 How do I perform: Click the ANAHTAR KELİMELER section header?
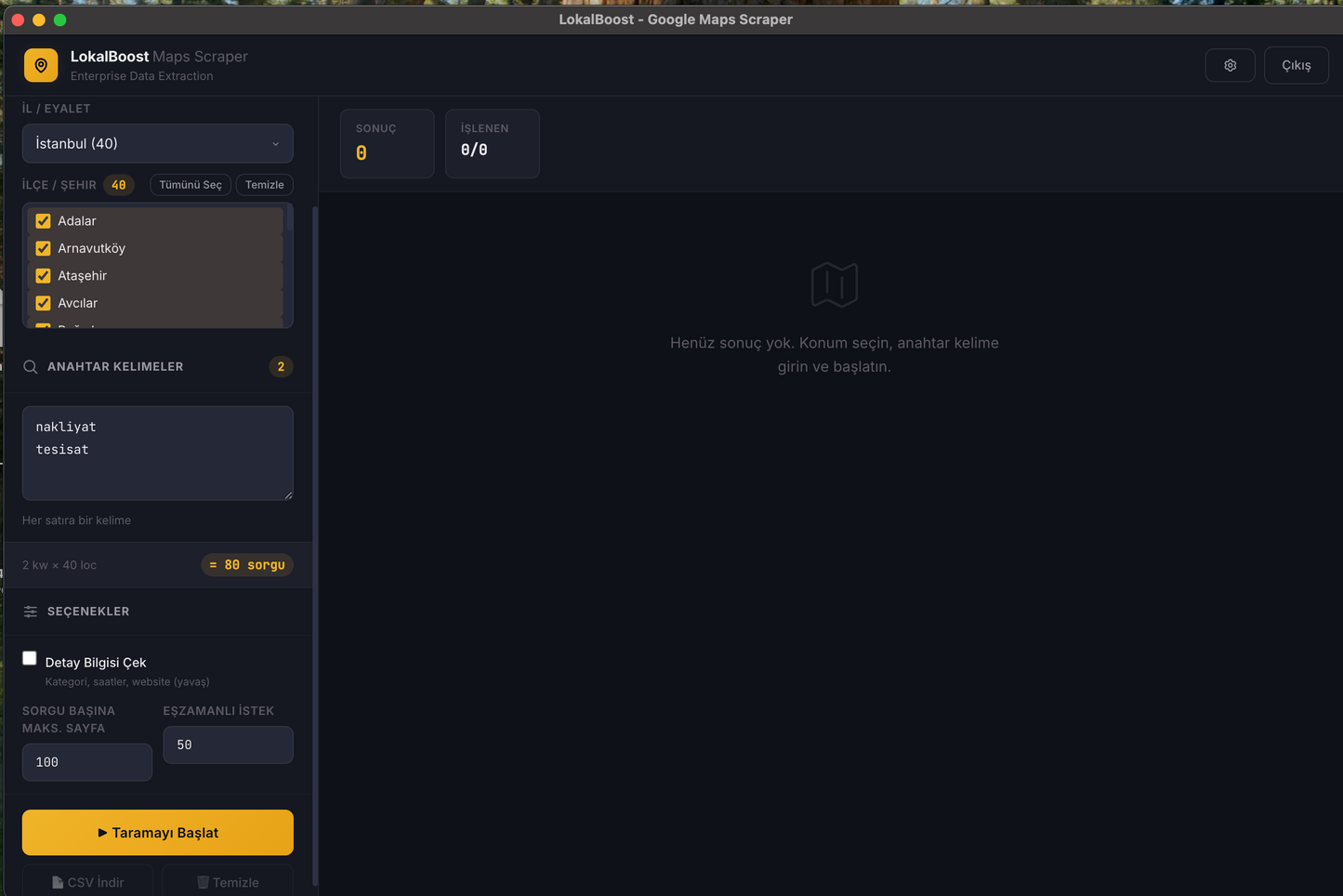pyautogui.click(x=115, y=367)
